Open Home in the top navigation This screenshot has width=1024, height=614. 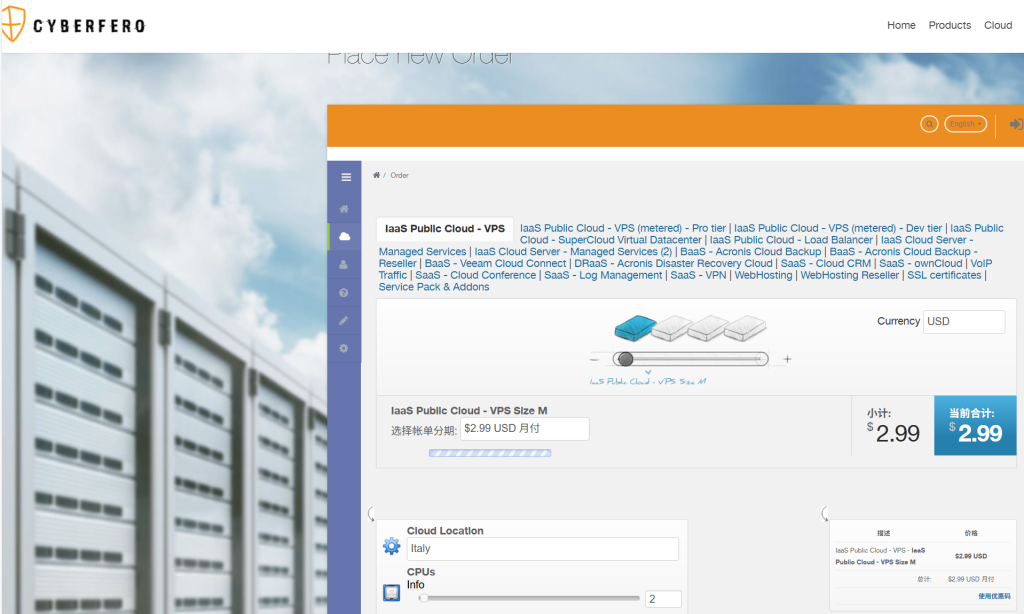click(x=901, y=25)
